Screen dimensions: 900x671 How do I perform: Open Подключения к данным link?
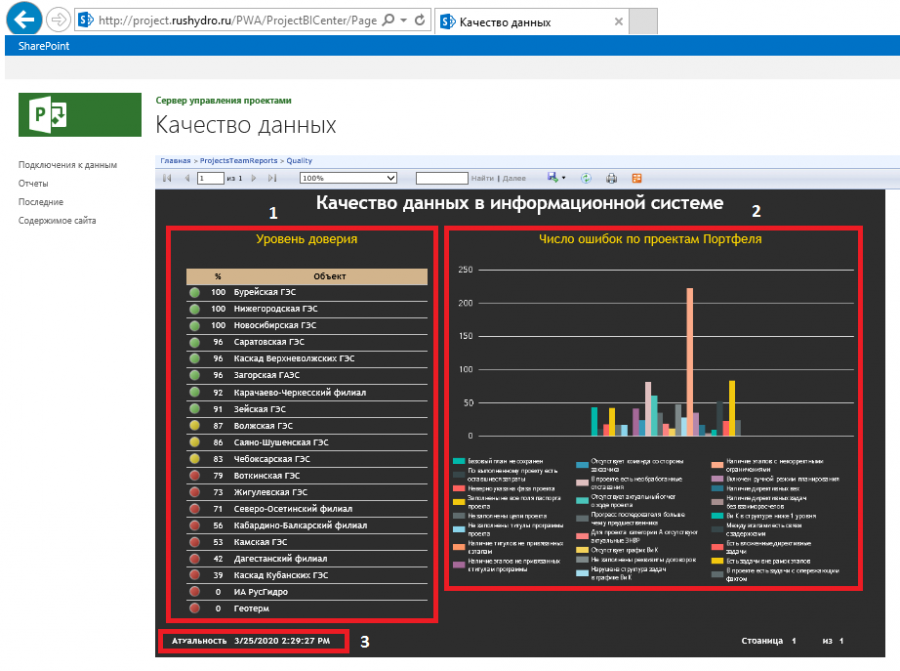pos(68,165)
